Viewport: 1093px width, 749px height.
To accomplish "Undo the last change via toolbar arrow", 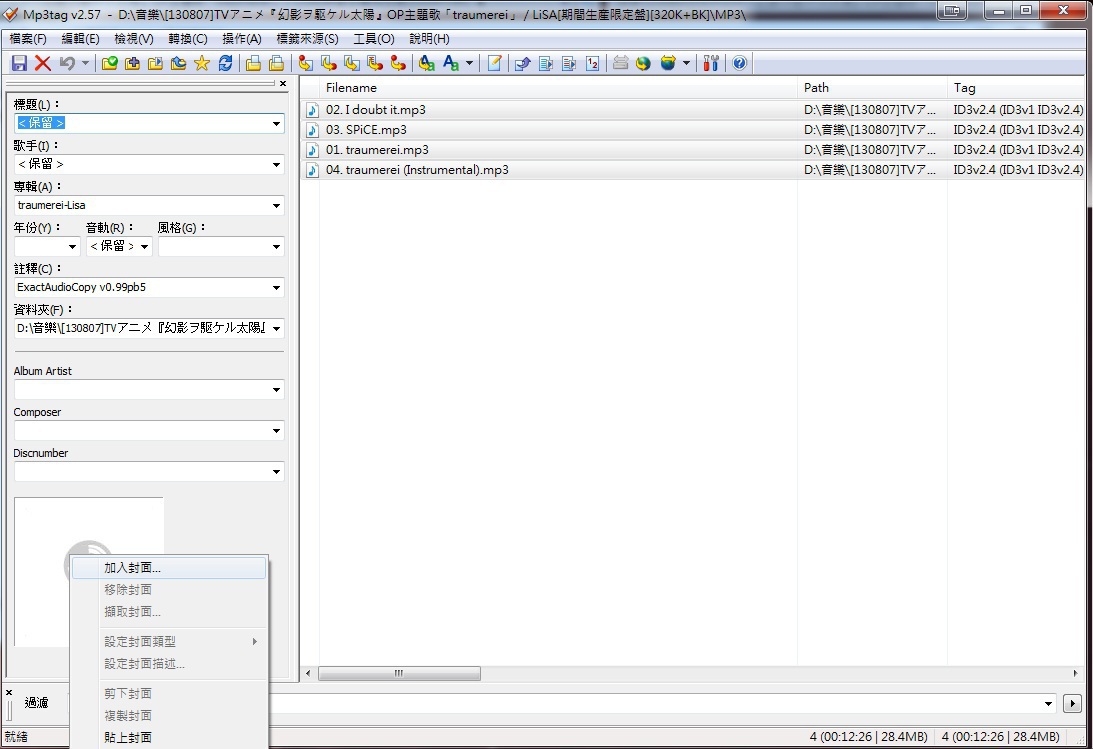I will (67, 63).
